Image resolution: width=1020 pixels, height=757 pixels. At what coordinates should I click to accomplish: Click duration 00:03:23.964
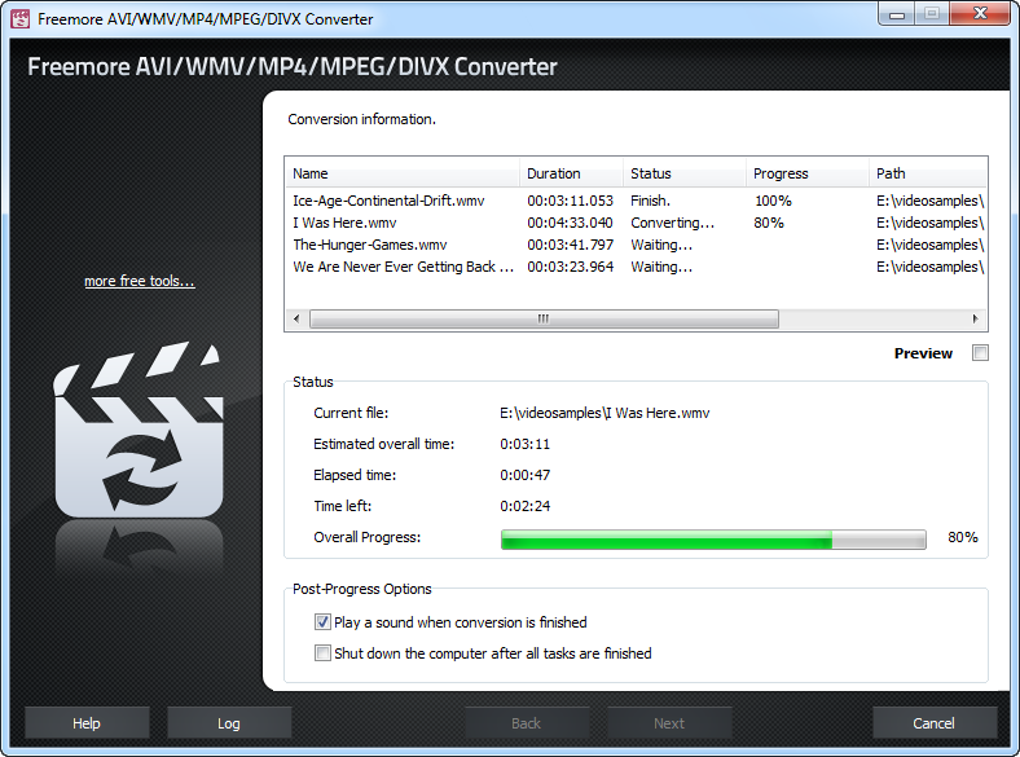pos(570,267)
